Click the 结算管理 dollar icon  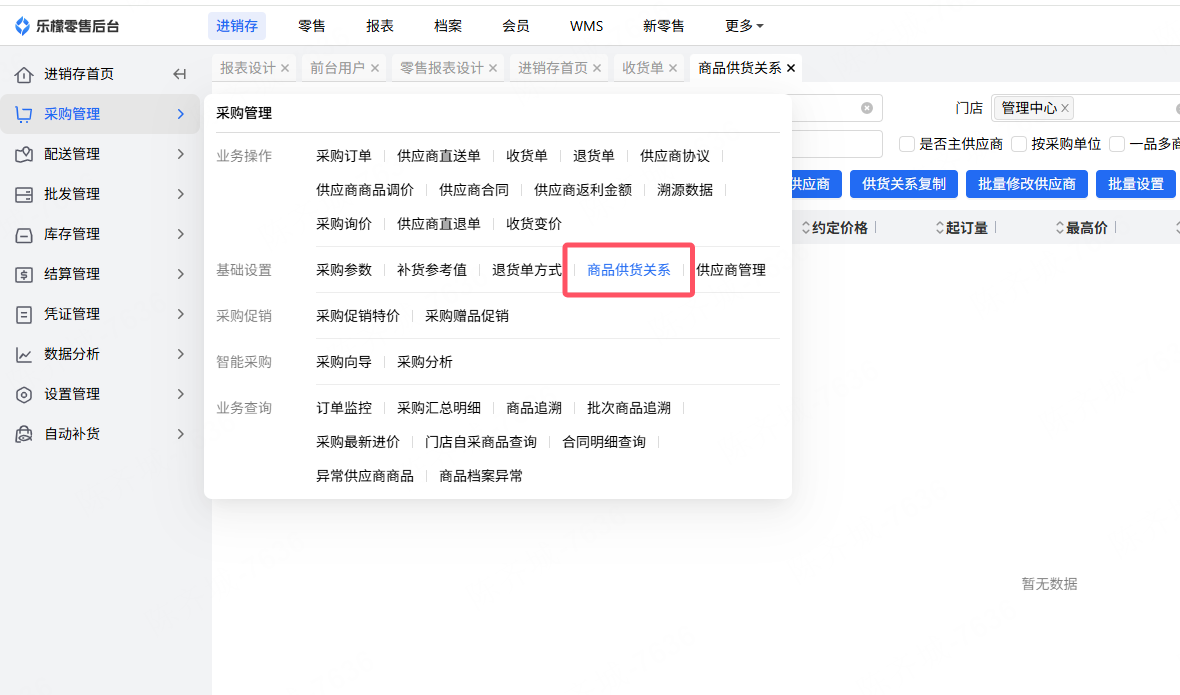[24, 275]
